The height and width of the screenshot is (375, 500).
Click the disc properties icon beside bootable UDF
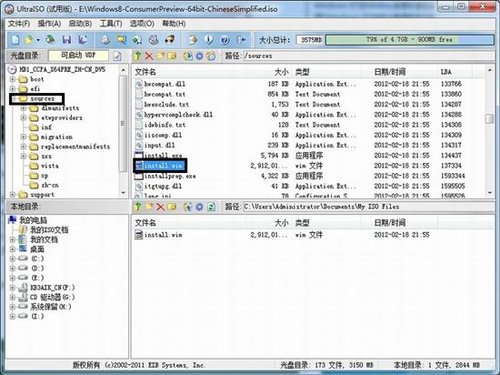(x=117, y=56)
